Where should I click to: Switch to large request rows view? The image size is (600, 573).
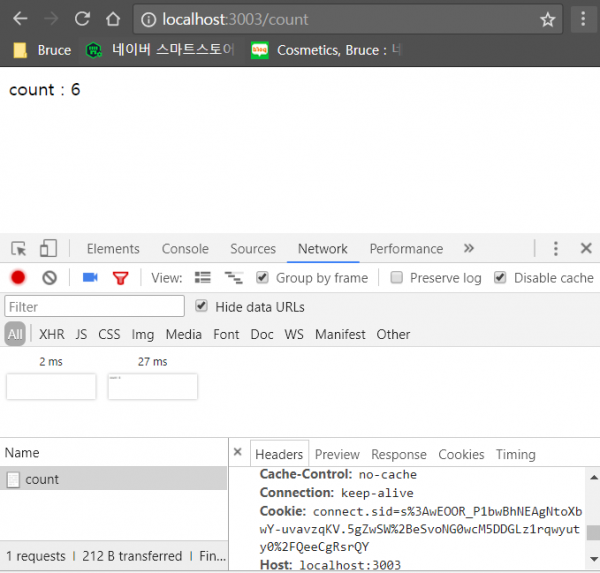(x=203, y=278)
